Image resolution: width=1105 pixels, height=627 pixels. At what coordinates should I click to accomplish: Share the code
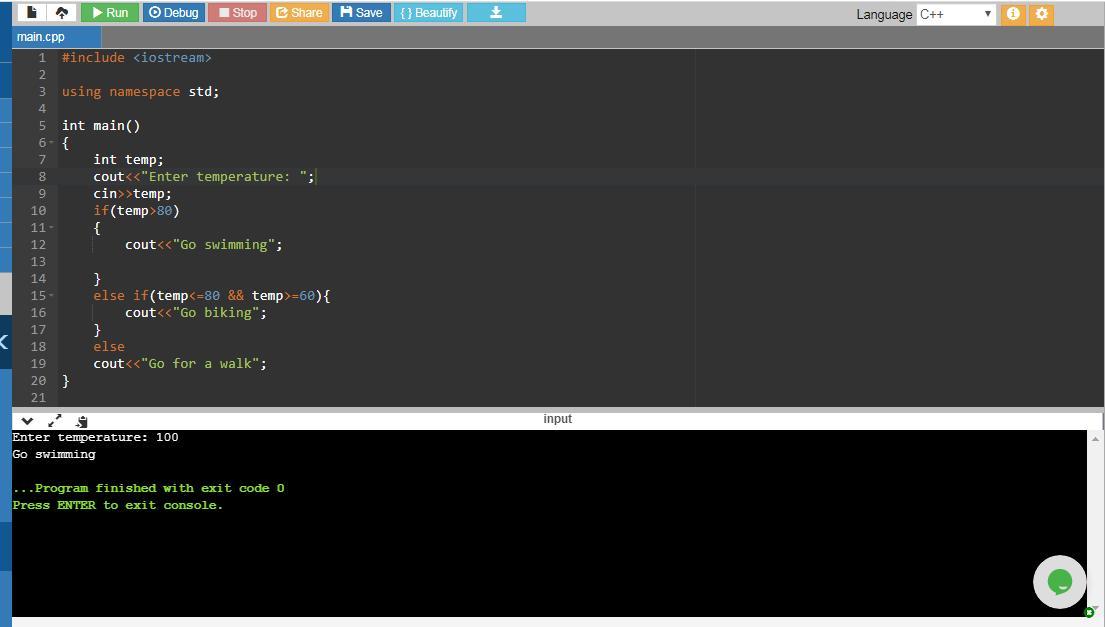298,13
